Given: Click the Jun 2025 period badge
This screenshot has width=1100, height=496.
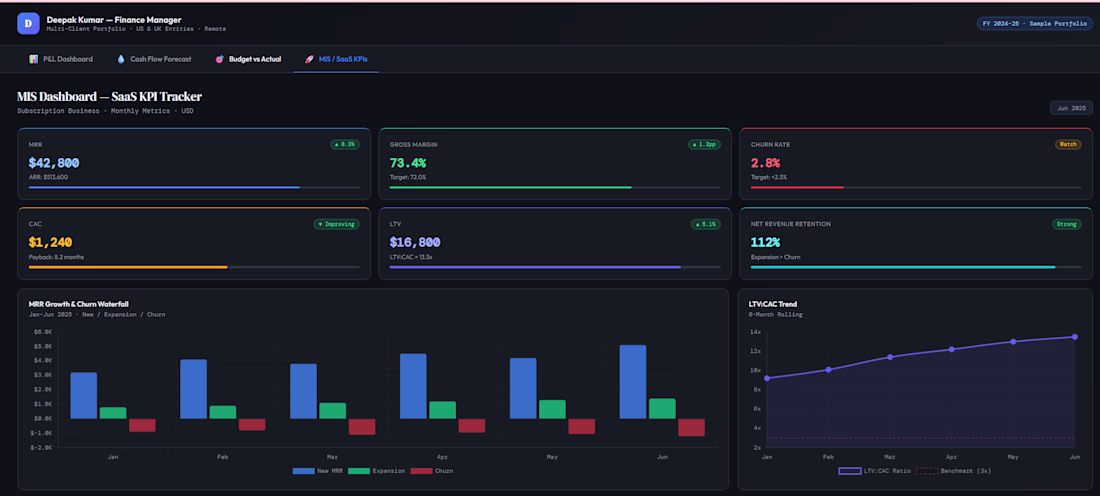Looking at the screenshot, I should [1071, 108].
